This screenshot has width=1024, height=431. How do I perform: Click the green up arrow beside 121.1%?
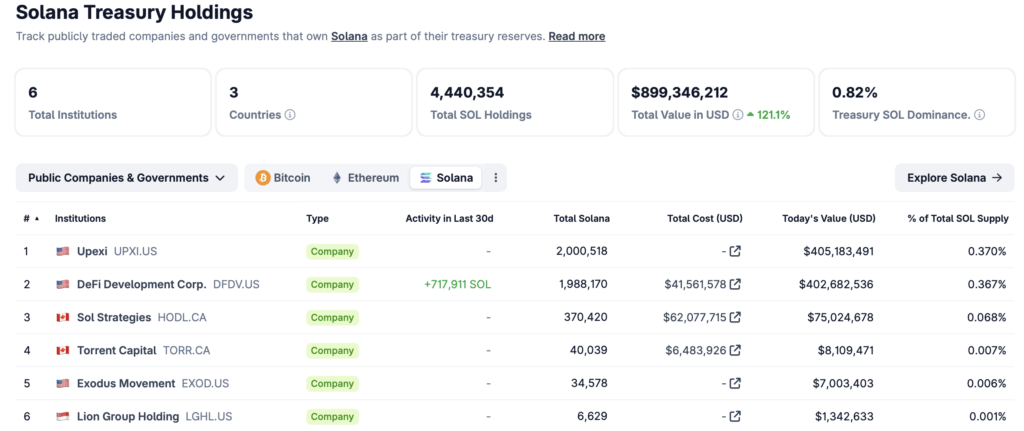(x=750, y=115)
